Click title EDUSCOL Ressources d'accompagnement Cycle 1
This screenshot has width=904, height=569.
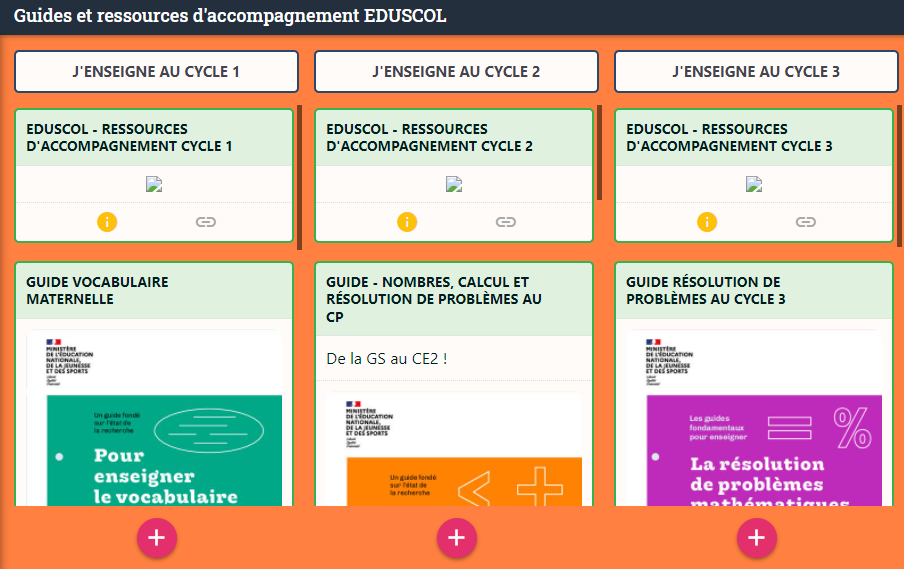pos(129,138)
